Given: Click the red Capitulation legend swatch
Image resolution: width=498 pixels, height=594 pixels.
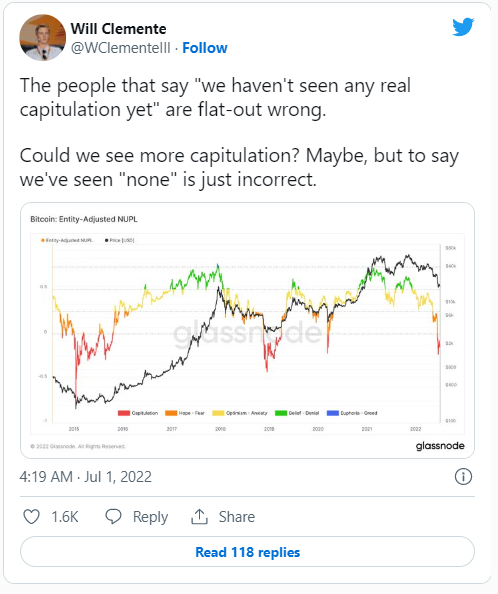Looking at the screenshot, I should 124,413.
